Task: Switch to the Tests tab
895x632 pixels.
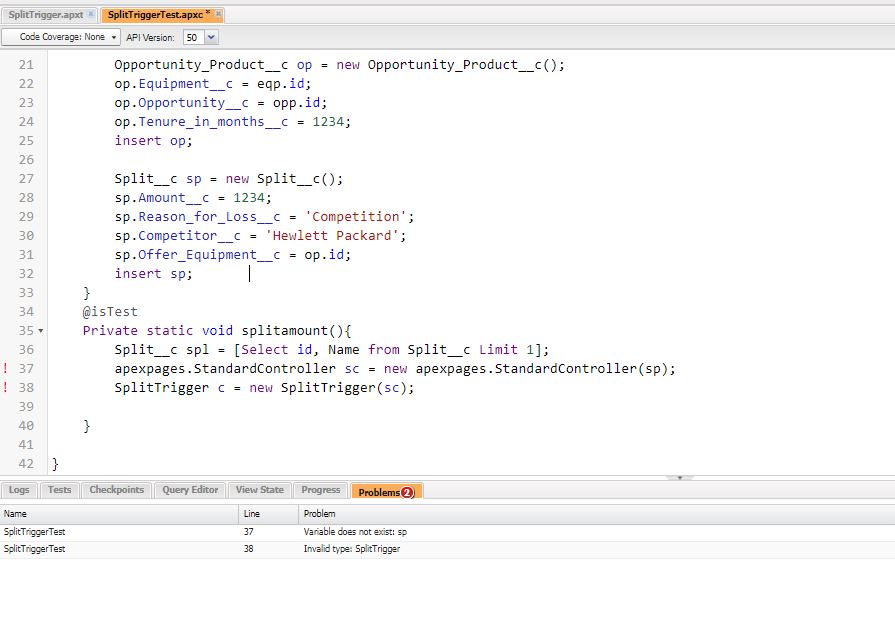Action: click(x=59, y=490)
